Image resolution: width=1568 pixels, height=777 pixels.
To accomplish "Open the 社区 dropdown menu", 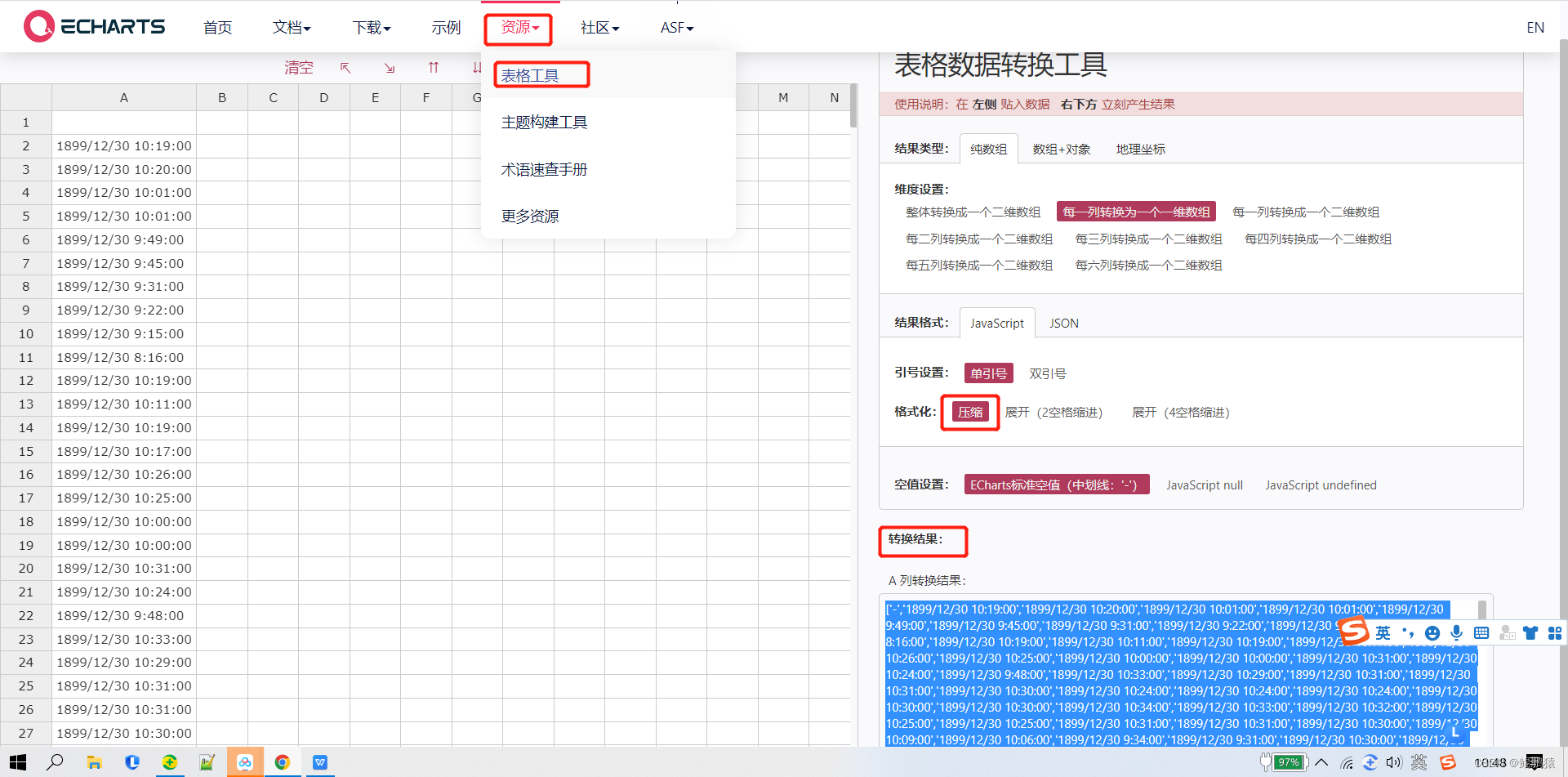I will 599,27.
